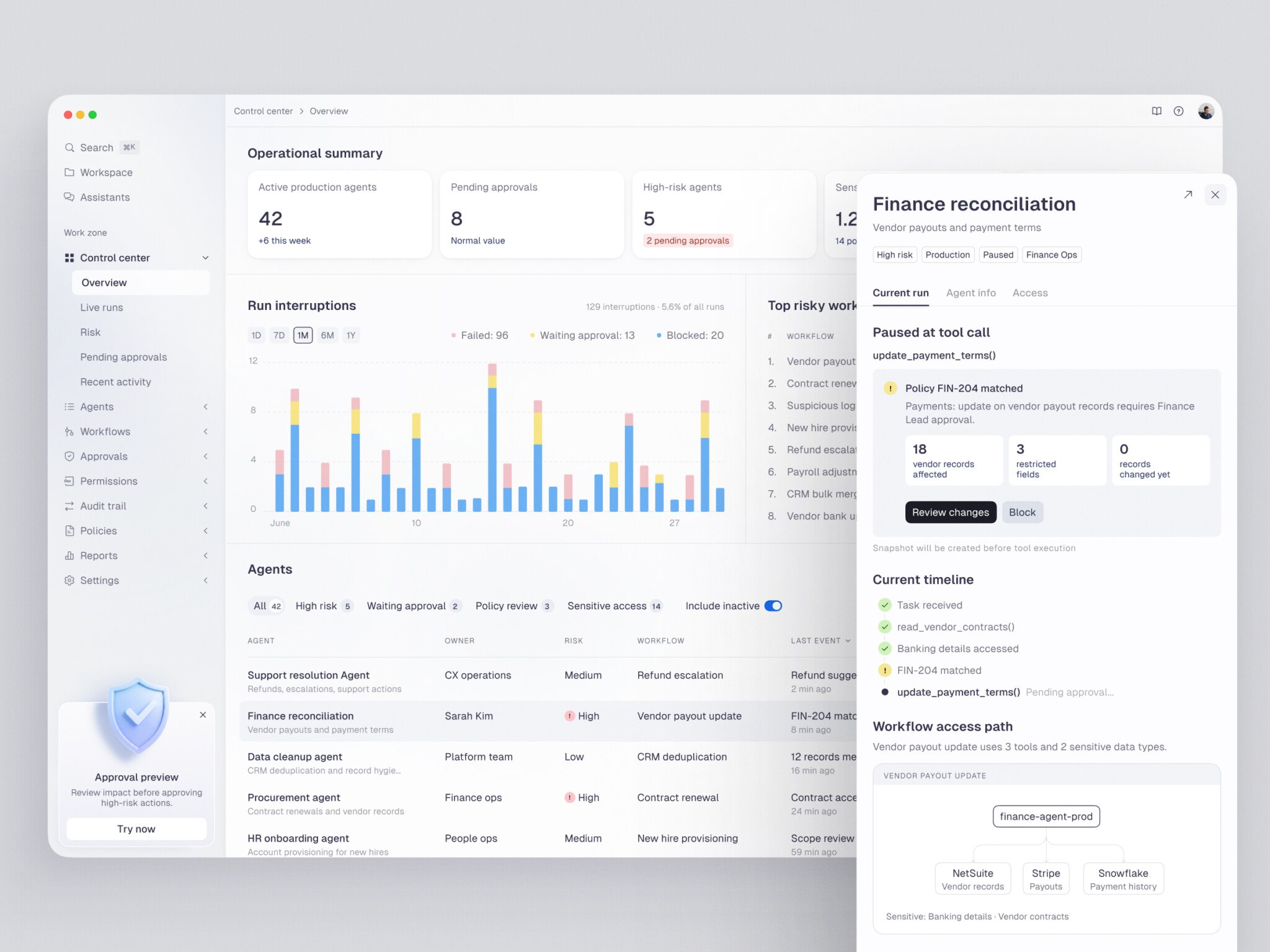Click the Approvals shield icon
1270x952 pixels.
pyautogui.click(x=69, y=456)
